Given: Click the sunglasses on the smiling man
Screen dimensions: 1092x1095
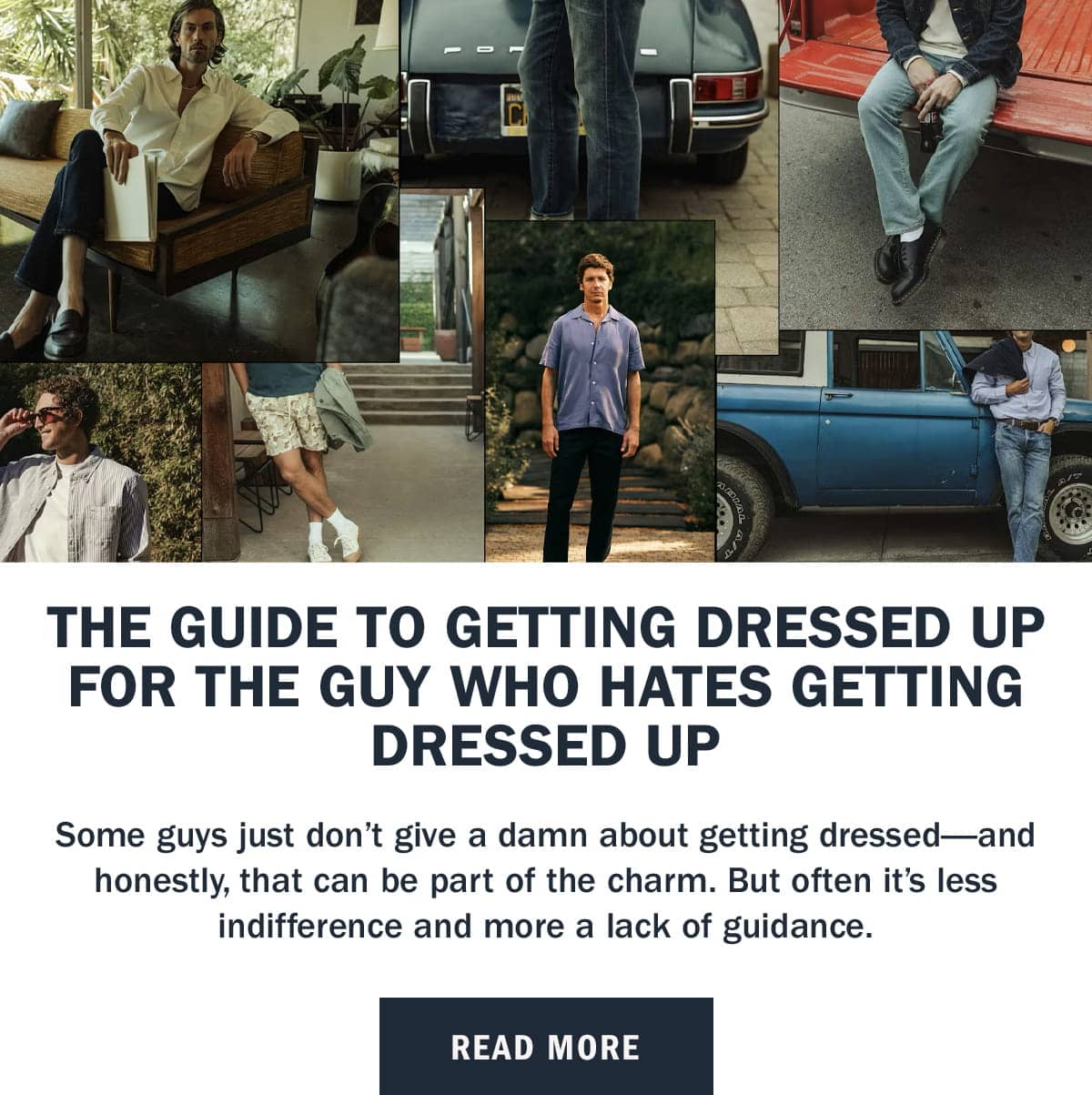Looking at the screenshot, I should 50,416.
